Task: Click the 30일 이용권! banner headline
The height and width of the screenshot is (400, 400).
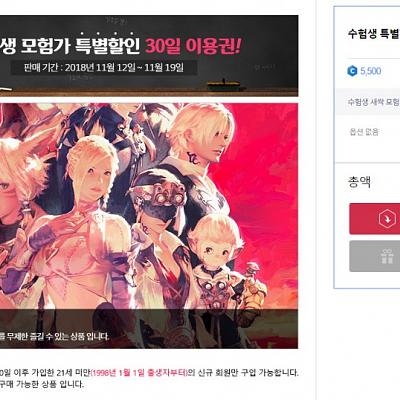Action: coord(192,47)
